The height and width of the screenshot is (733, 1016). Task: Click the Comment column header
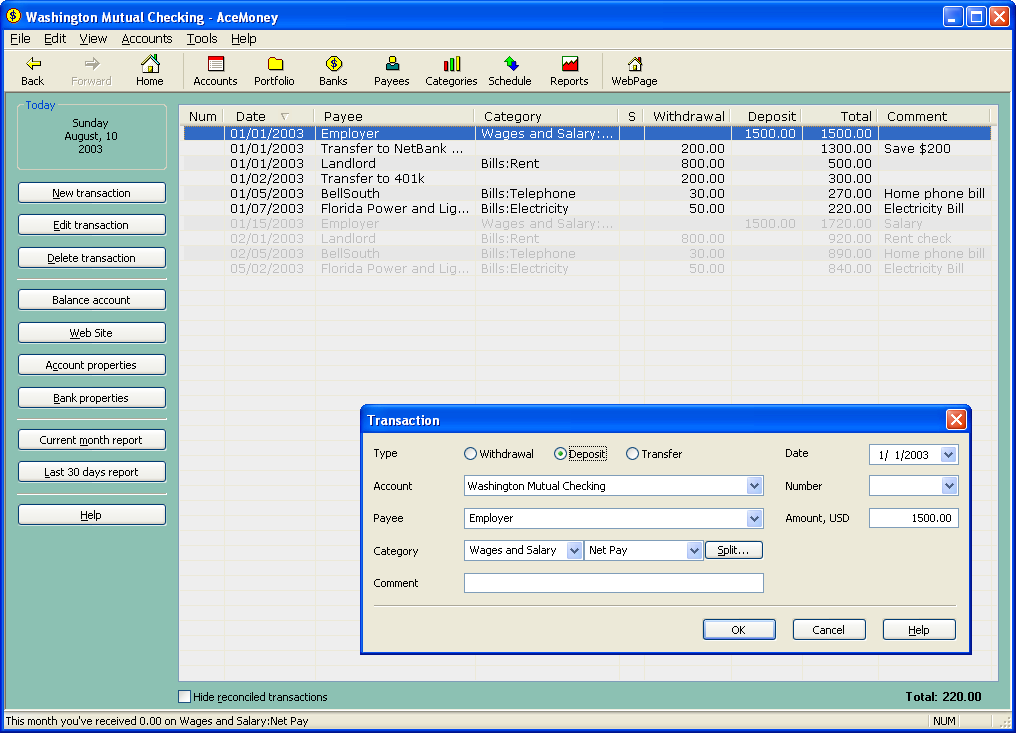tap(934, 116)
